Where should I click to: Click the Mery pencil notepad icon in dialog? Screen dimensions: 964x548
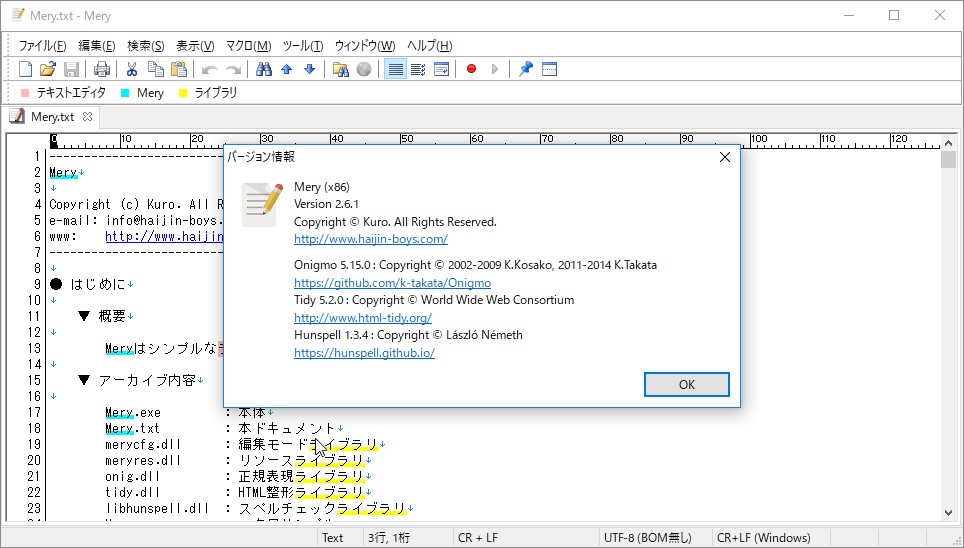point(262,205)
